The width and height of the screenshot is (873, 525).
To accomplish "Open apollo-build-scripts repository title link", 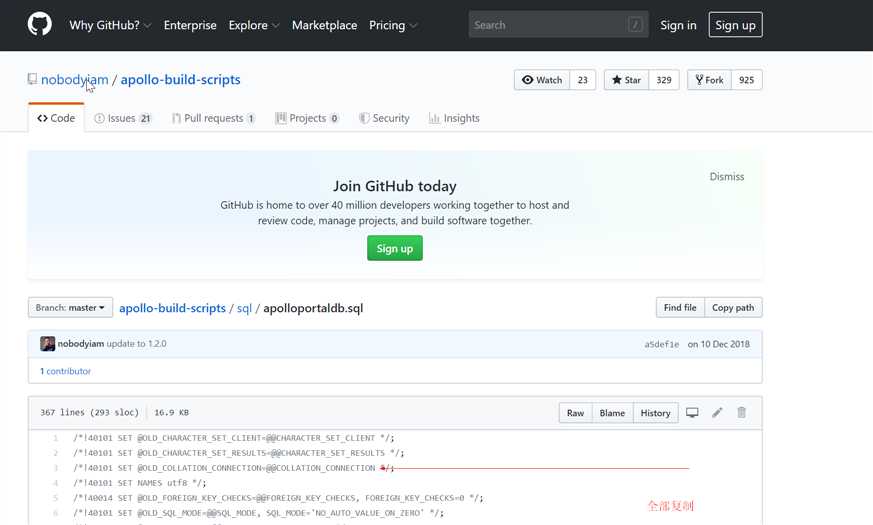I will tap(180, 80).
